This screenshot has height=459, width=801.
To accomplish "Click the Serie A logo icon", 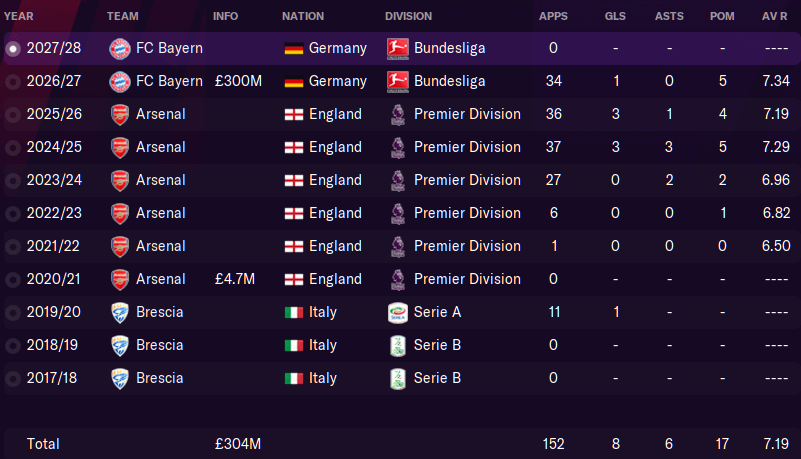I will [397, 312].
